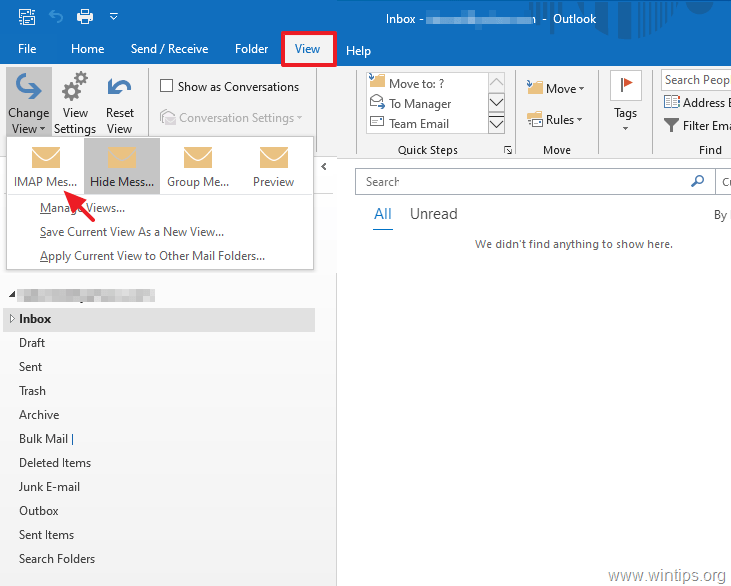Select Save Current View As a New View
Viewport: 731px width, 586px height.
tap(131, 232)
